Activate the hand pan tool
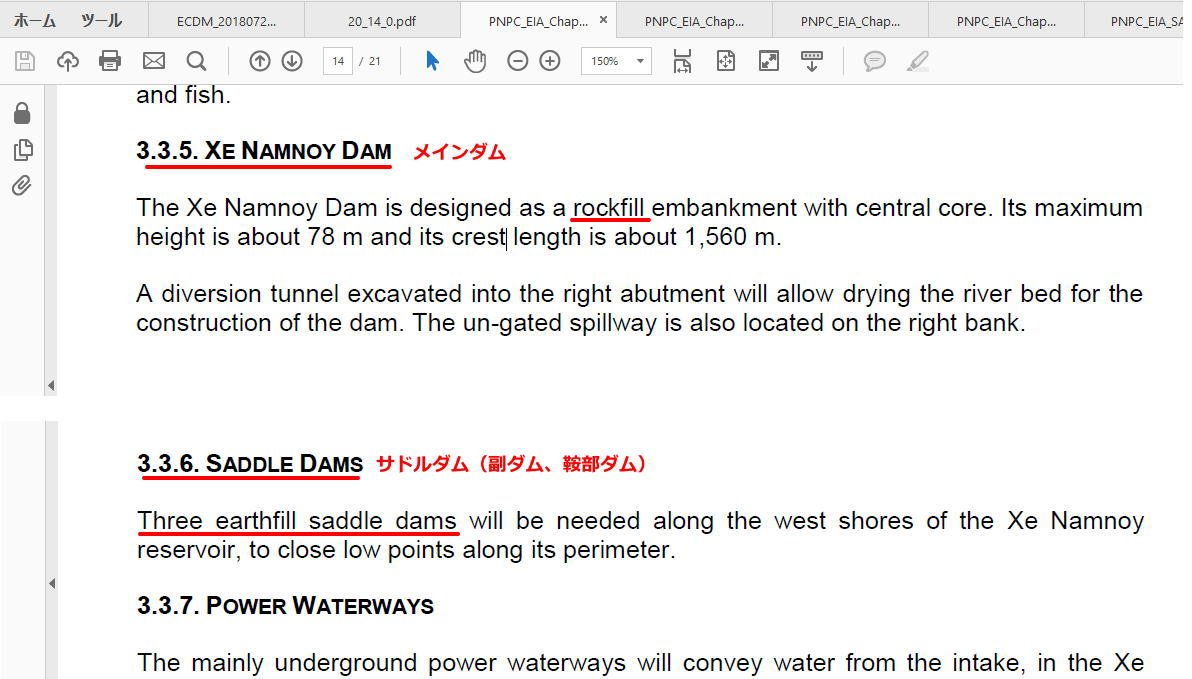Viewport: 1192px width, 679px height. point(475,61)
